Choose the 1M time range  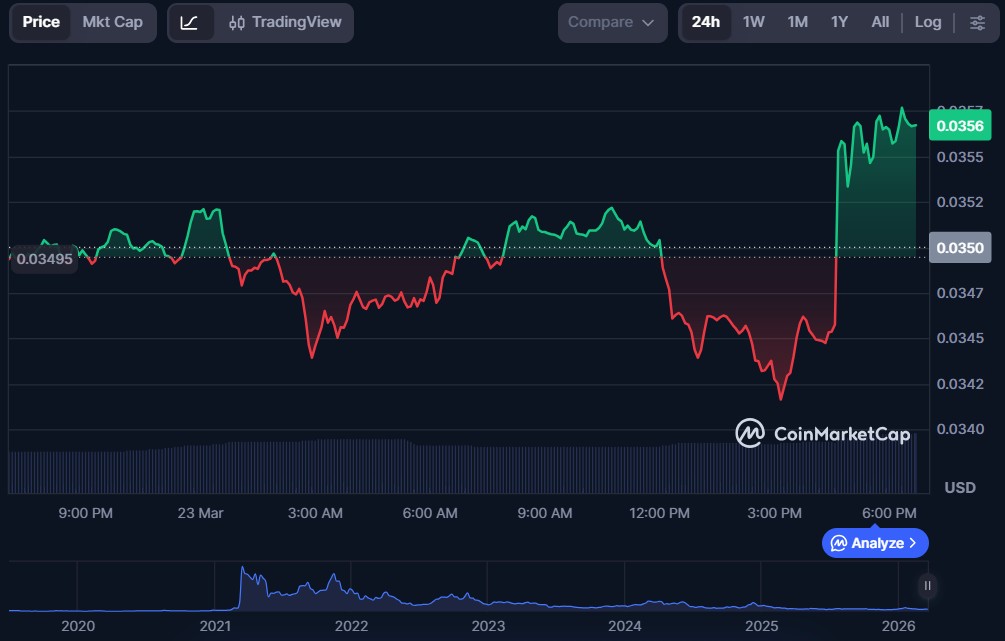(x=797, y=22)
